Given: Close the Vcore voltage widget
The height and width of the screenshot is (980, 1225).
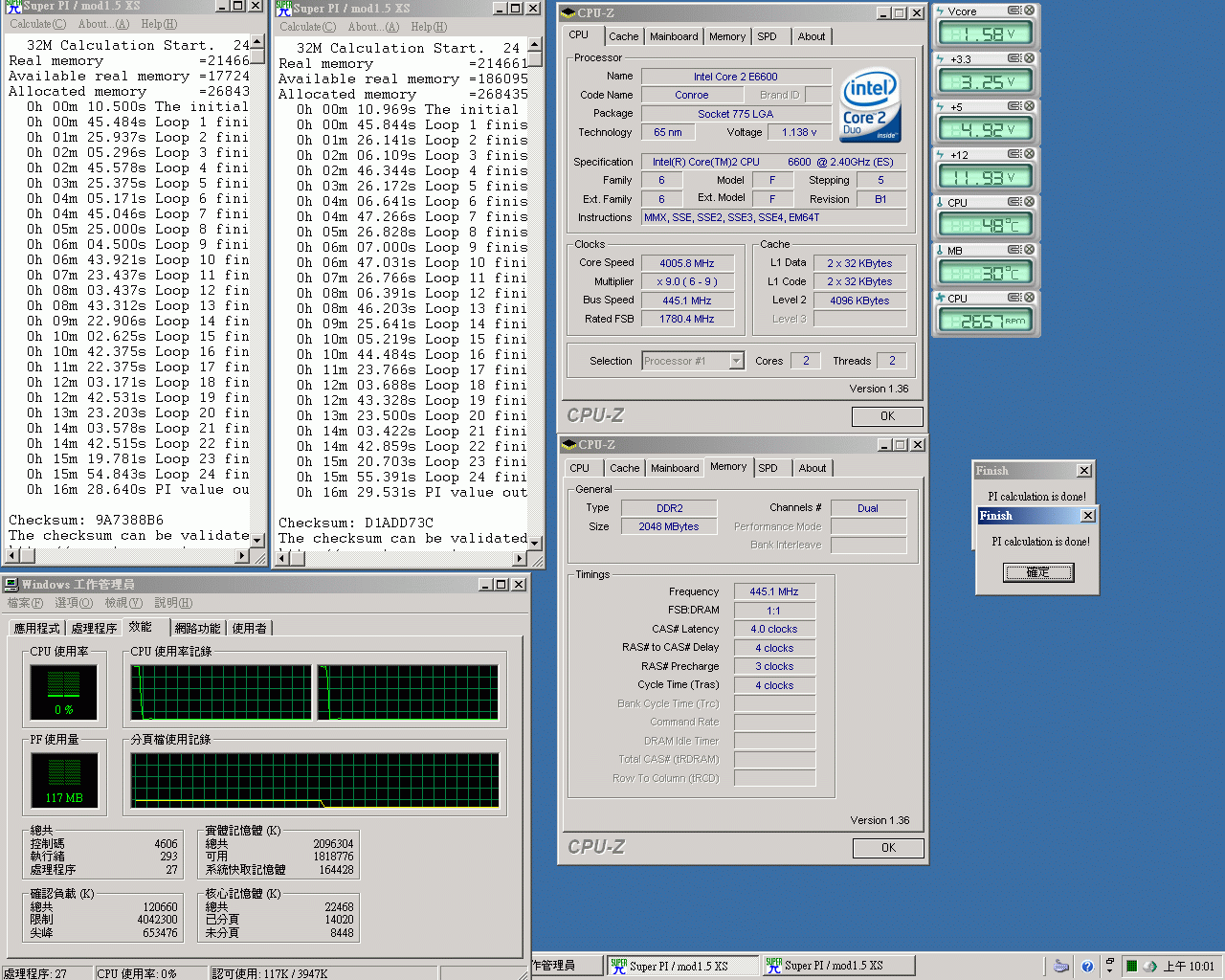Looking at the screenshot, I should [1030, 11].
